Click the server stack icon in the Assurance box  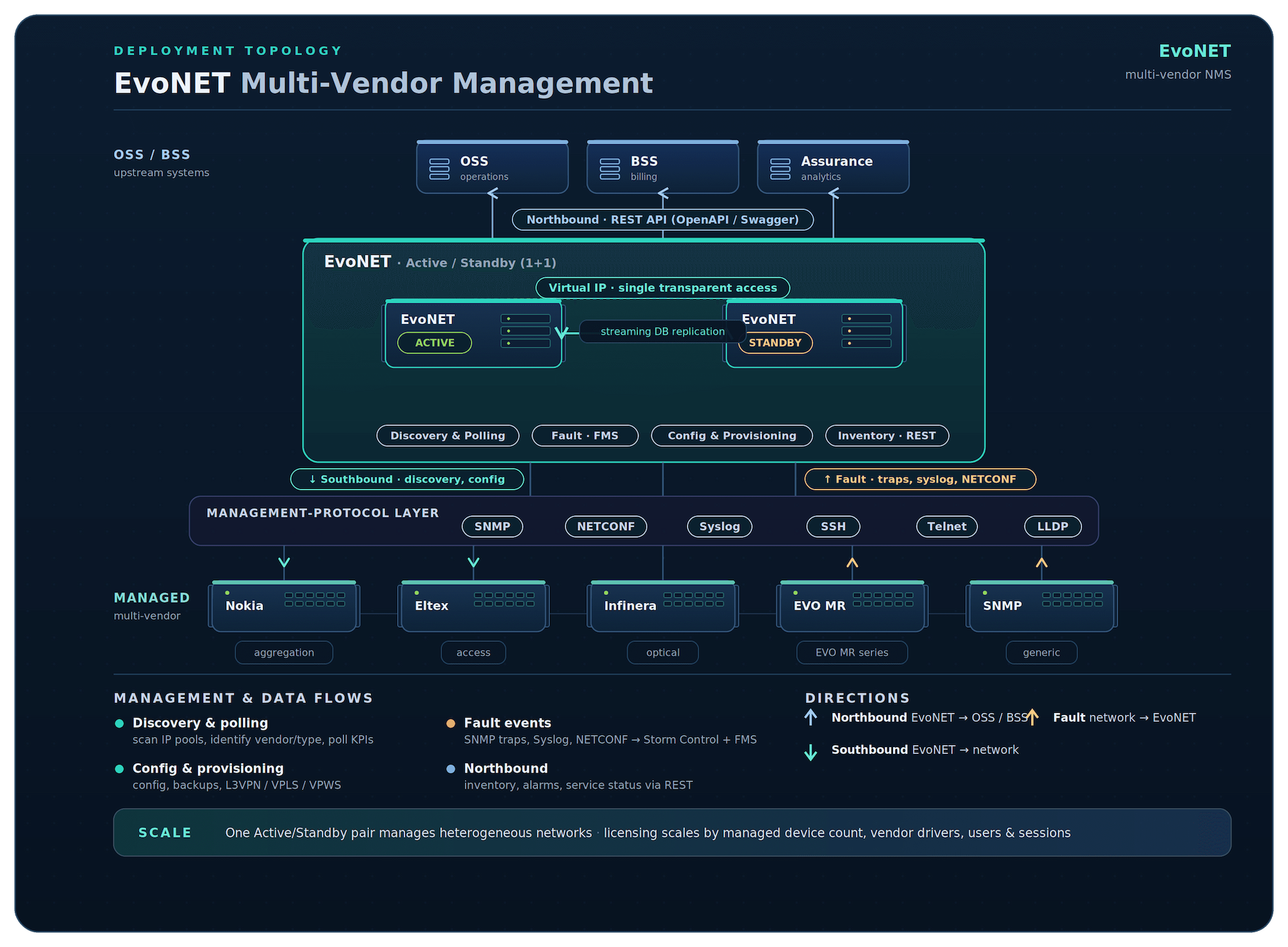point(780,169)
